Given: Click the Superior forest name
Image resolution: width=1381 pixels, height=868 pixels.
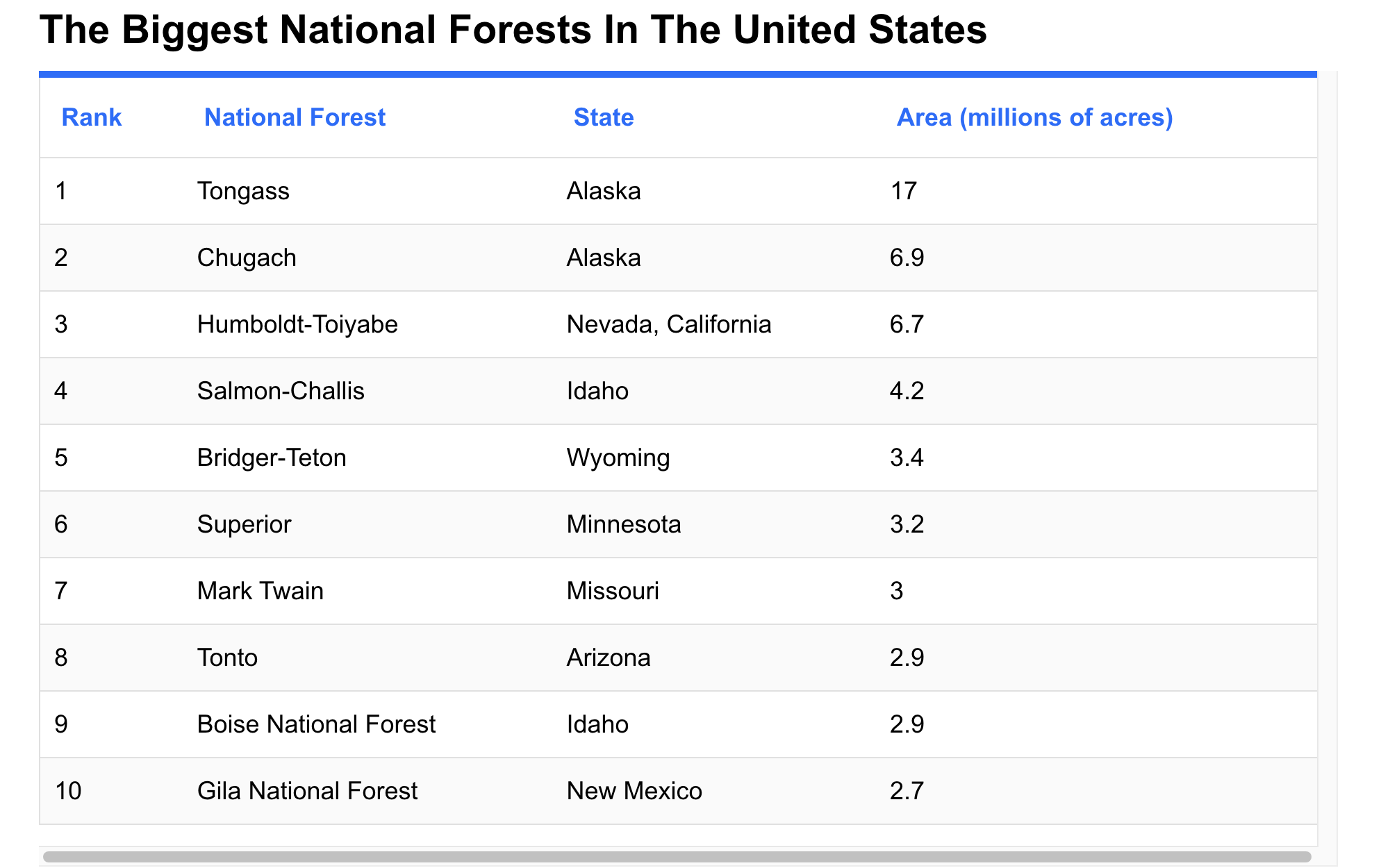Looking at the screenshot, I should pos(244,524).
